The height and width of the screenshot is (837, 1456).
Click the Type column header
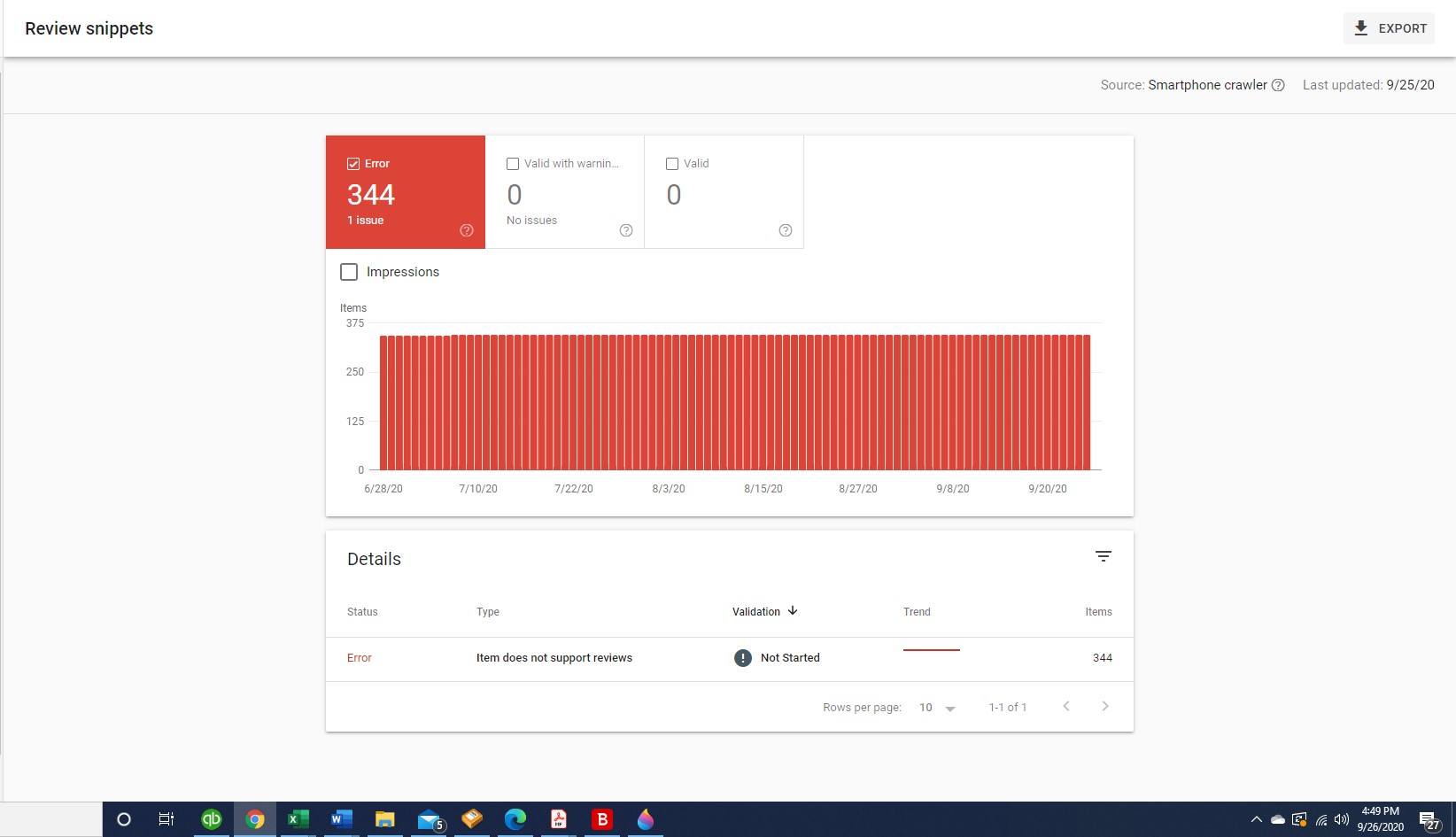[x=488, y=612]
